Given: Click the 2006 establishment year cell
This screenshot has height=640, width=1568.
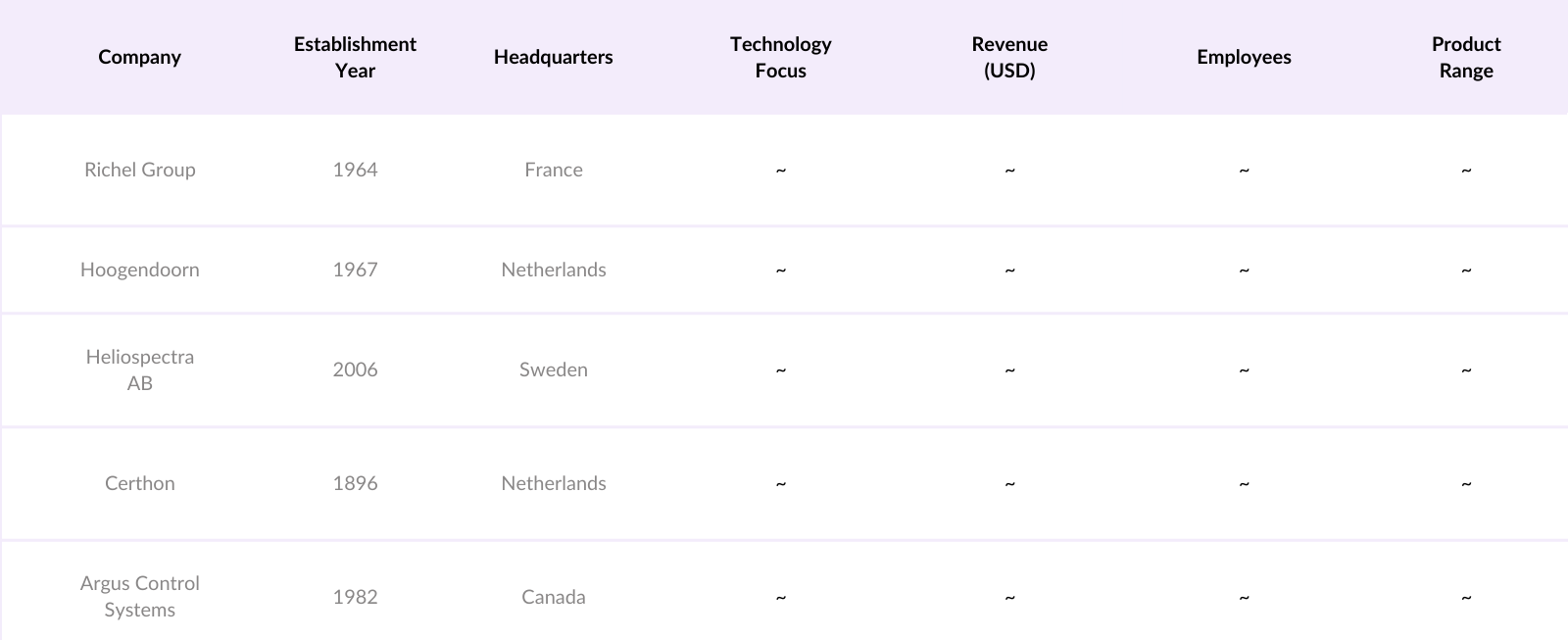Looking at the screenshot, I should tap(355, 369).
